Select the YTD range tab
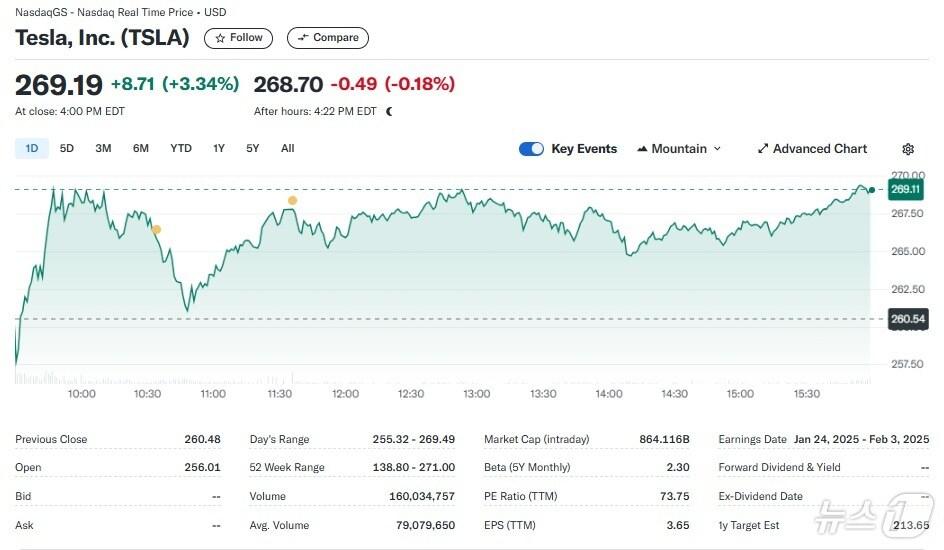The width and height of the screenshot is (944, 550). pyautogui.click(x=181, y=149)
